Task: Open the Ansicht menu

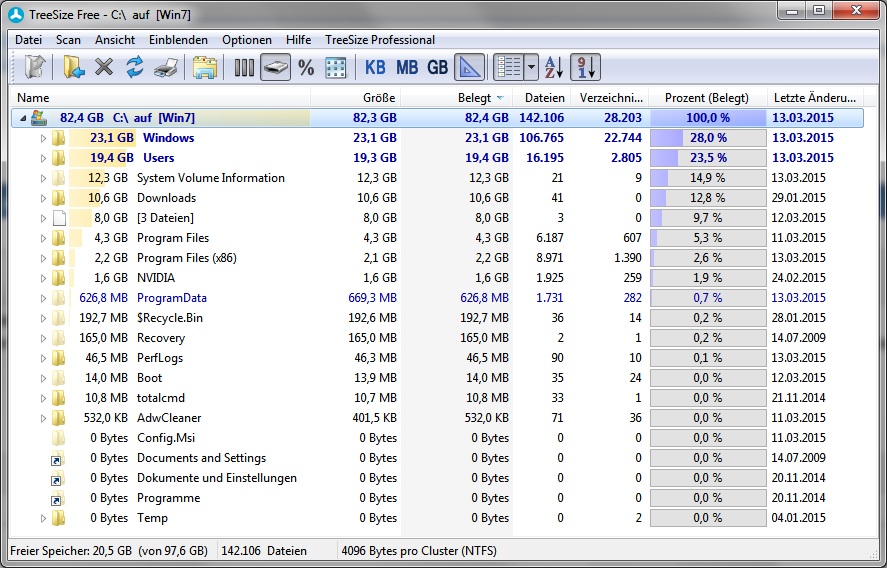Action: pos(115,40)
